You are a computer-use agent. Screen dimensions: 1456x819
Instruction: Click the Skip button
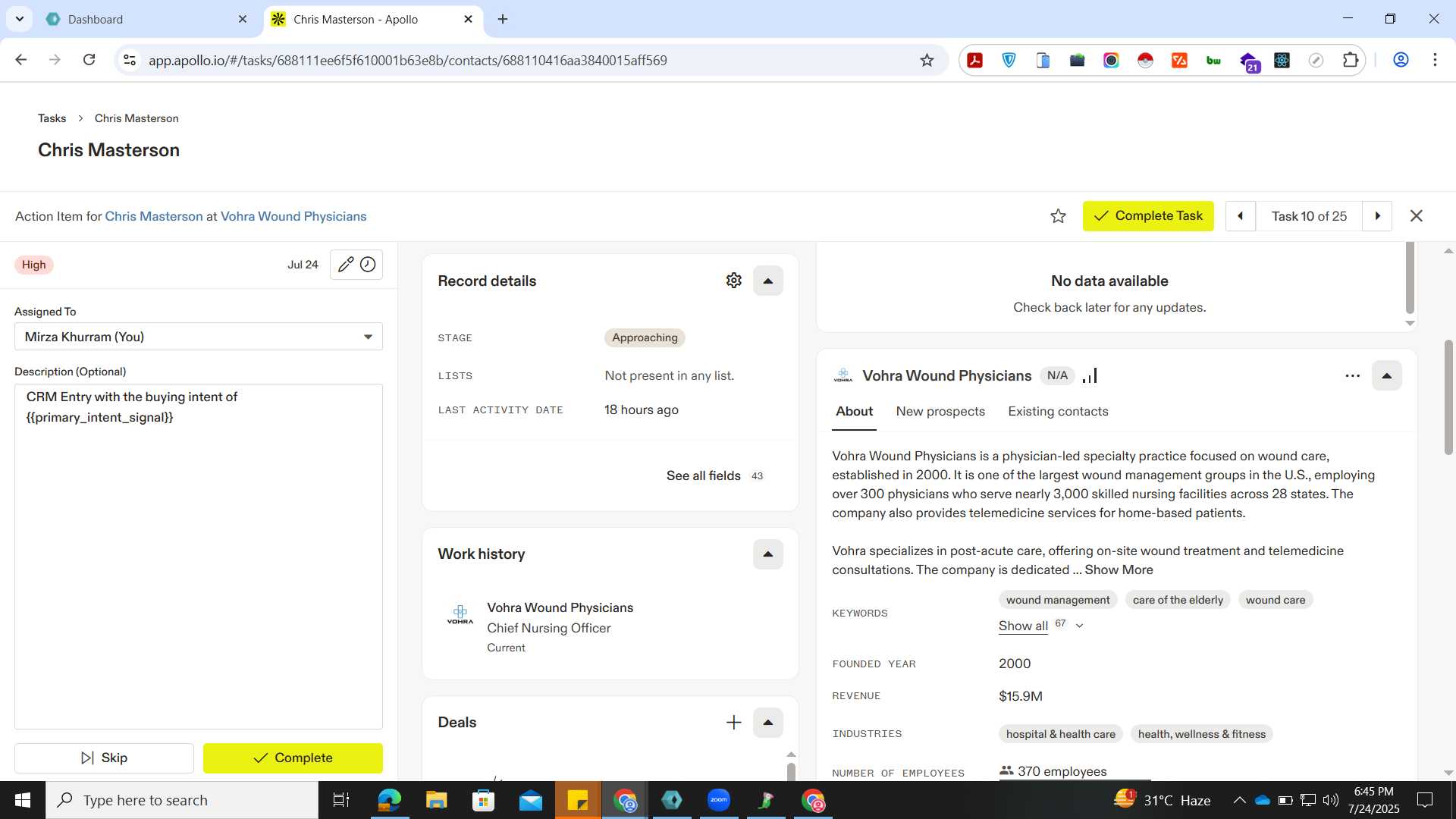[104, 758]
